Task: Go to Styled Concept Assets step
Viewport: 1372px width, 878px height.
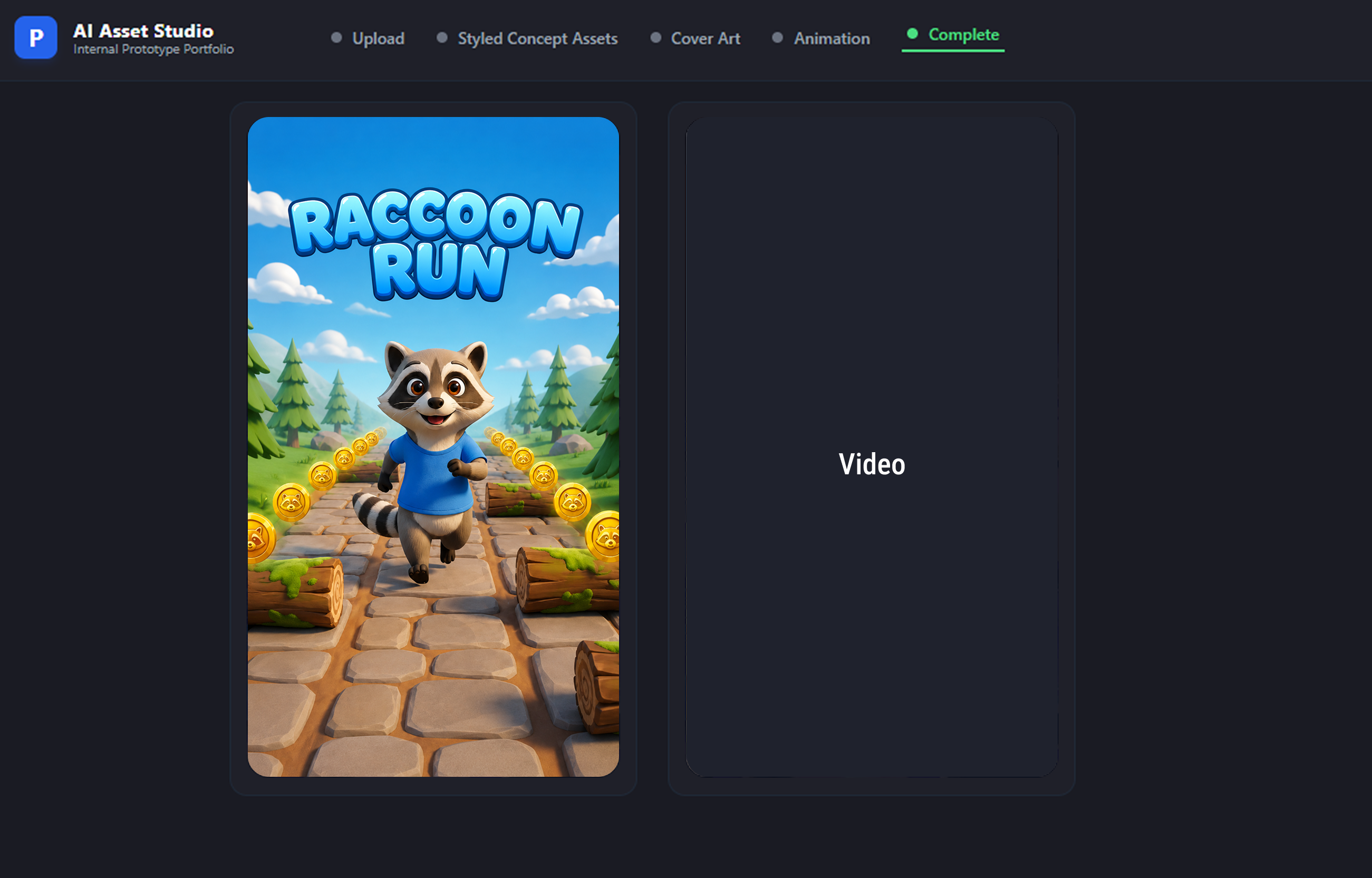Action: pyautogui.click(x=527, y=38)
